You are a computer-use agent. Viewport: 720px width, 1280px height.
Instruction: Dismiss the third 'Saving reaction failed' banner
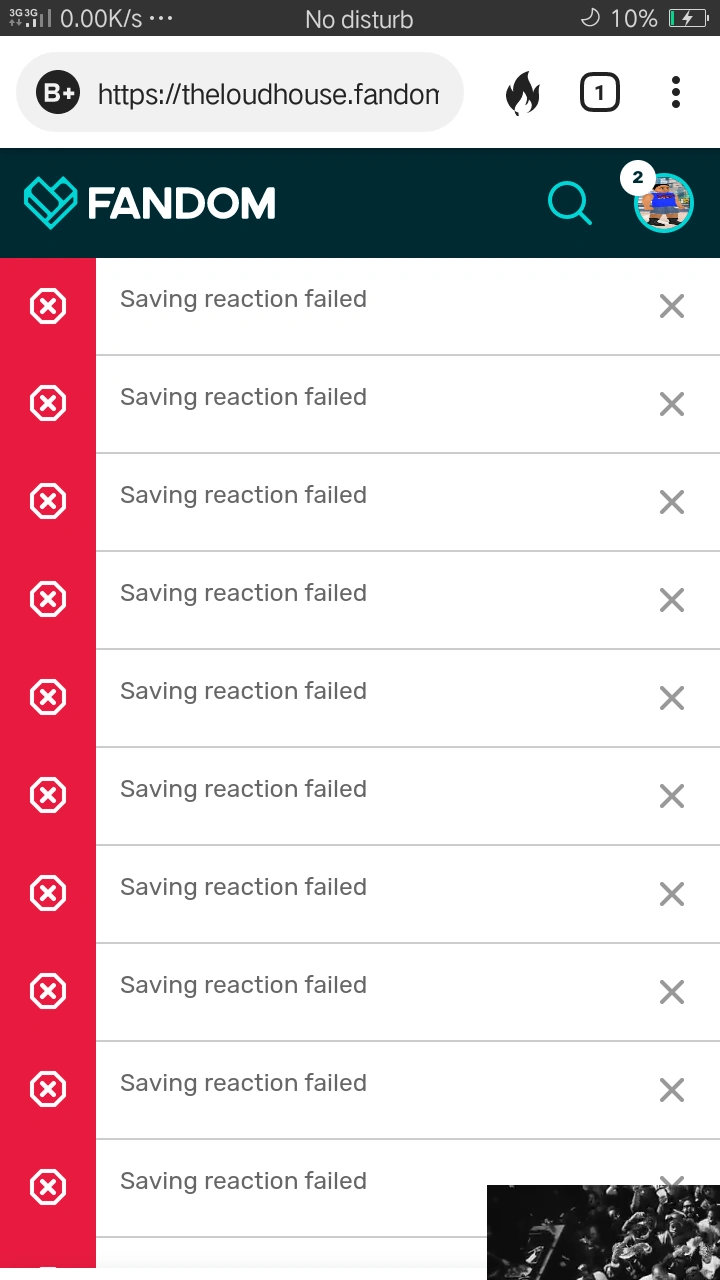672,502
